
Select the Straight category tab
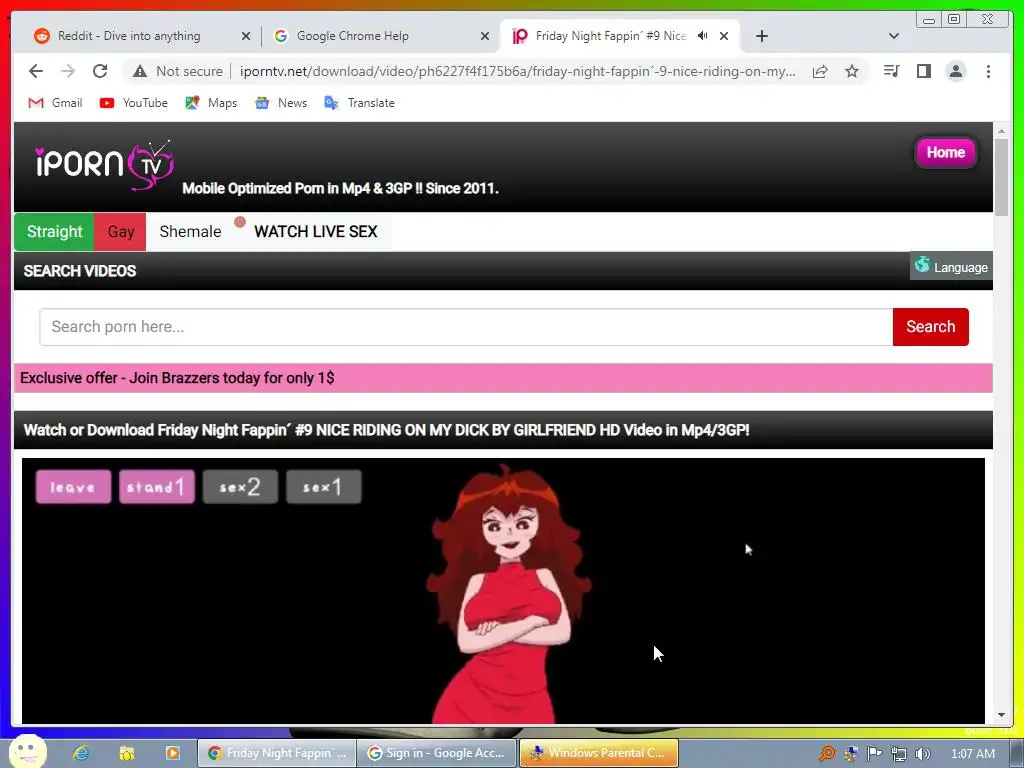pyautogui.click(x=54, y=232)
